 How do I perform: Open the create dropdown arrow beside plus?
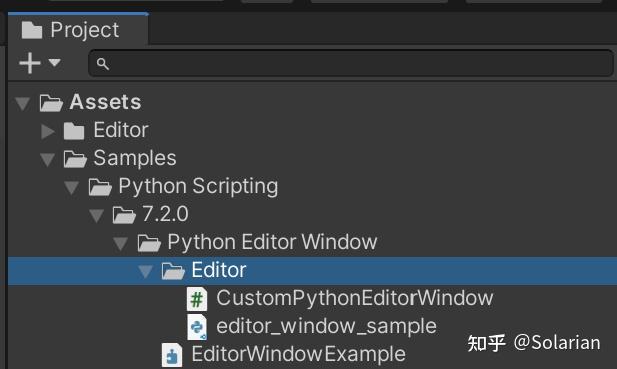[54, 63]
